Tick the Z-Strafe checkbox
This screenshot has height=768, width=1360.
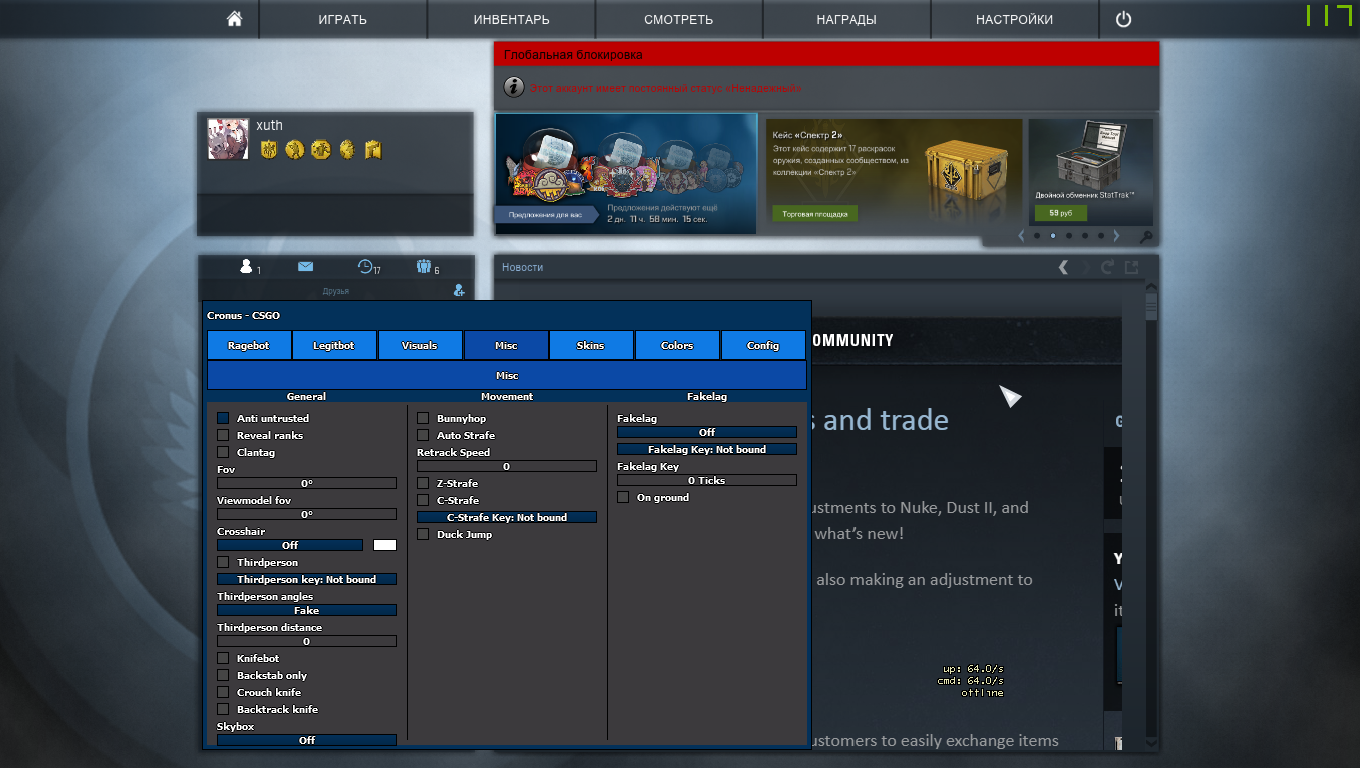[x=423, y=483]
